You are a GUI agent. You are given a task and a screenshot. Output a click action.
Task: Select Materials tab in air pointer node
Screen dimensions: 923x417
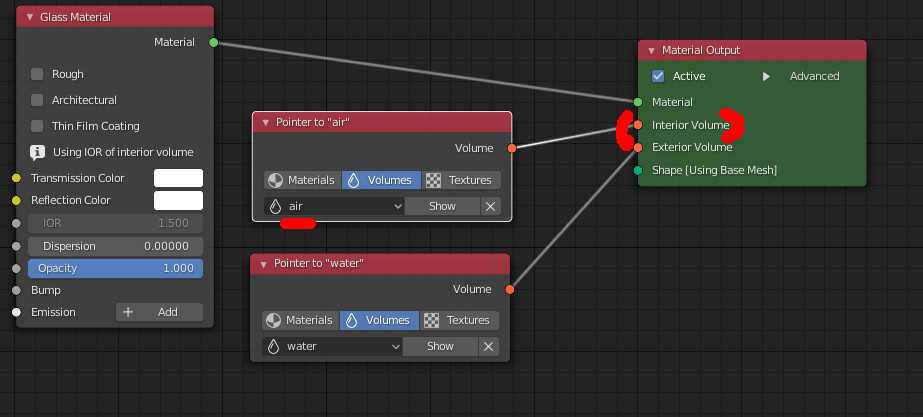[303, 180]
